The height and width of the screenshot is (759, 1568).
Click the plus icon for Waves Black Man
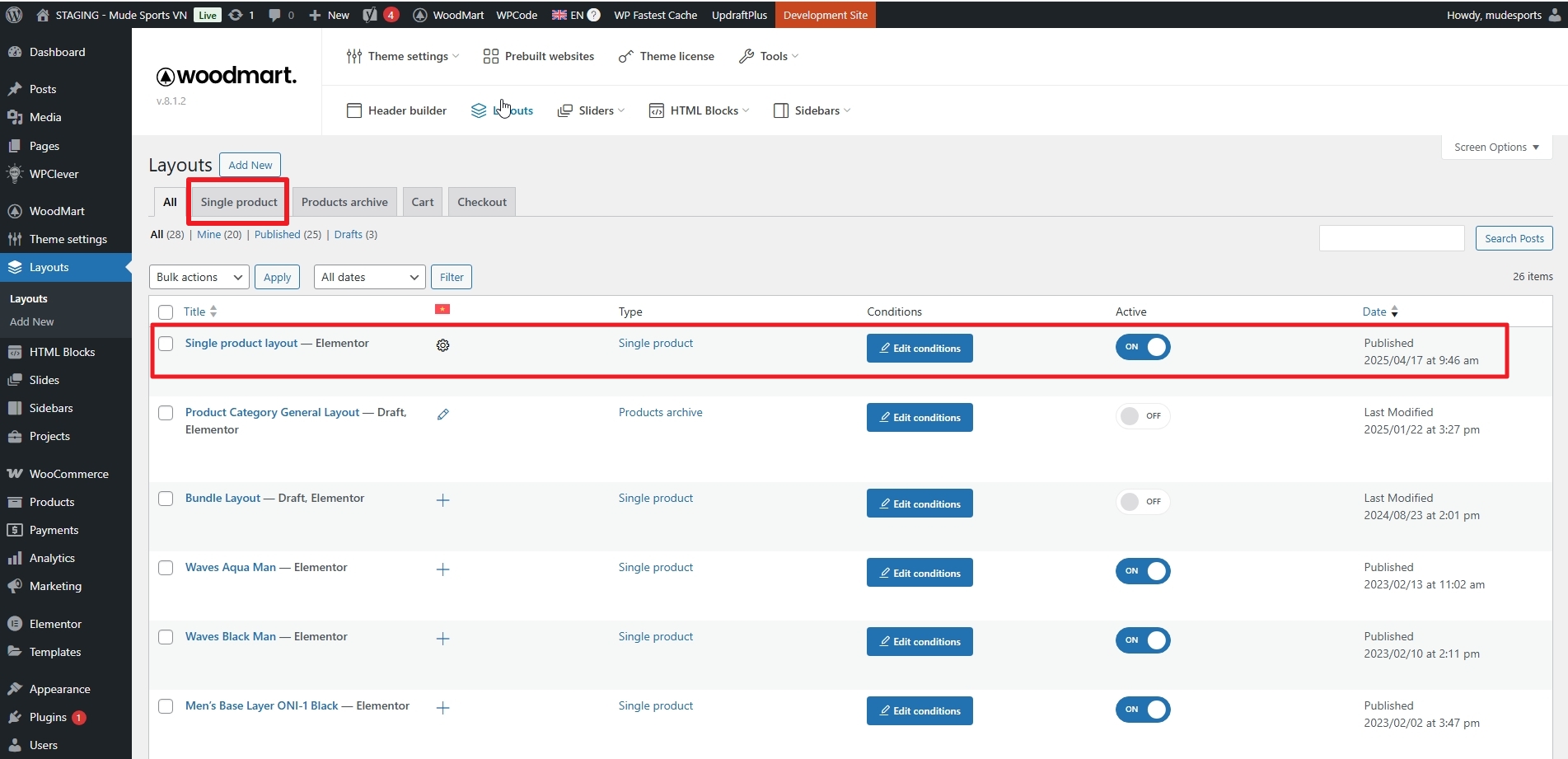coord(442,639)
